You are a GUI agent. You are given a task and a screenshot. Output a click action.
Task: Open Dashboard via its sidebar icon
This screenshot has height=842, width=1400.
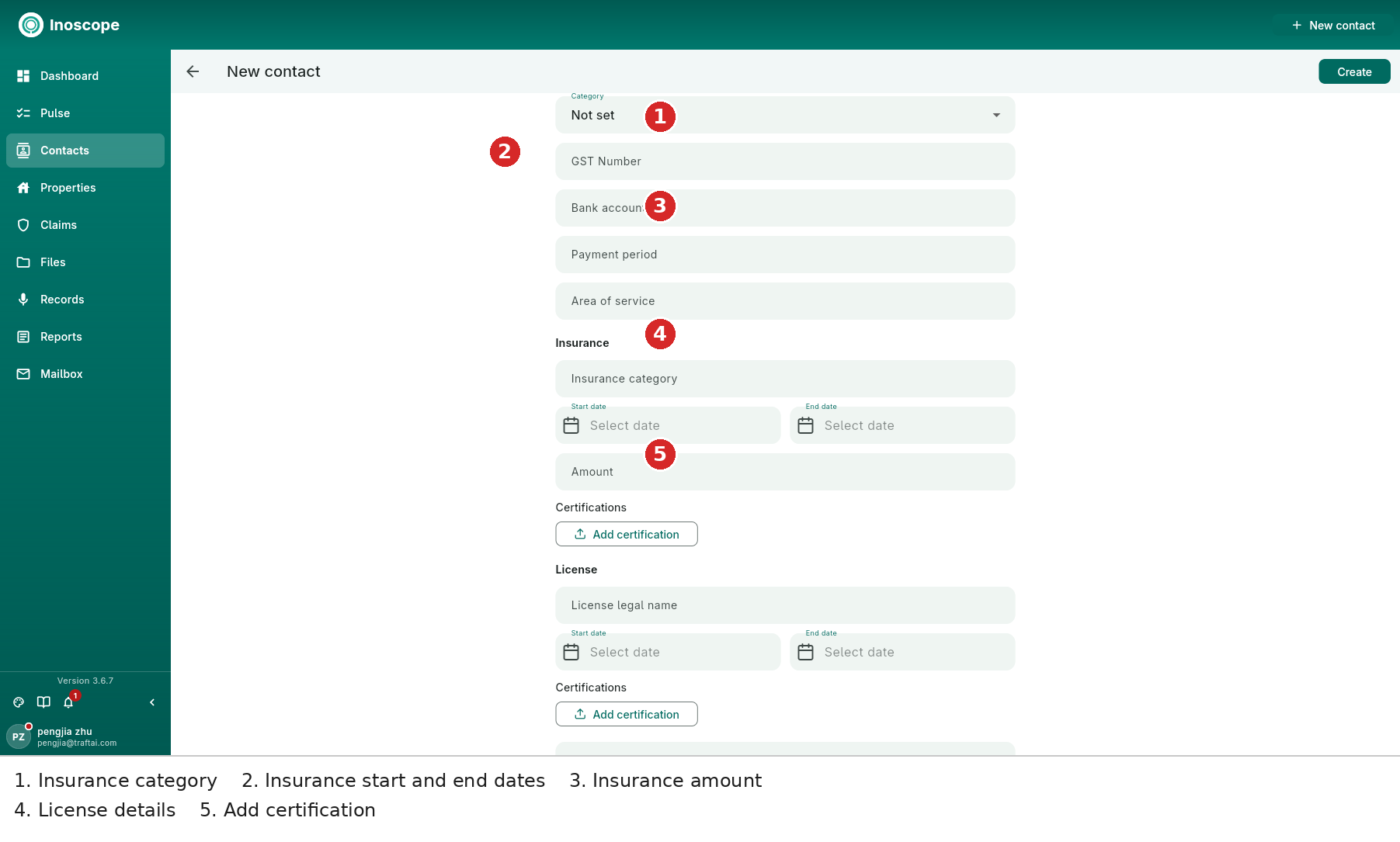pos(23,76)
